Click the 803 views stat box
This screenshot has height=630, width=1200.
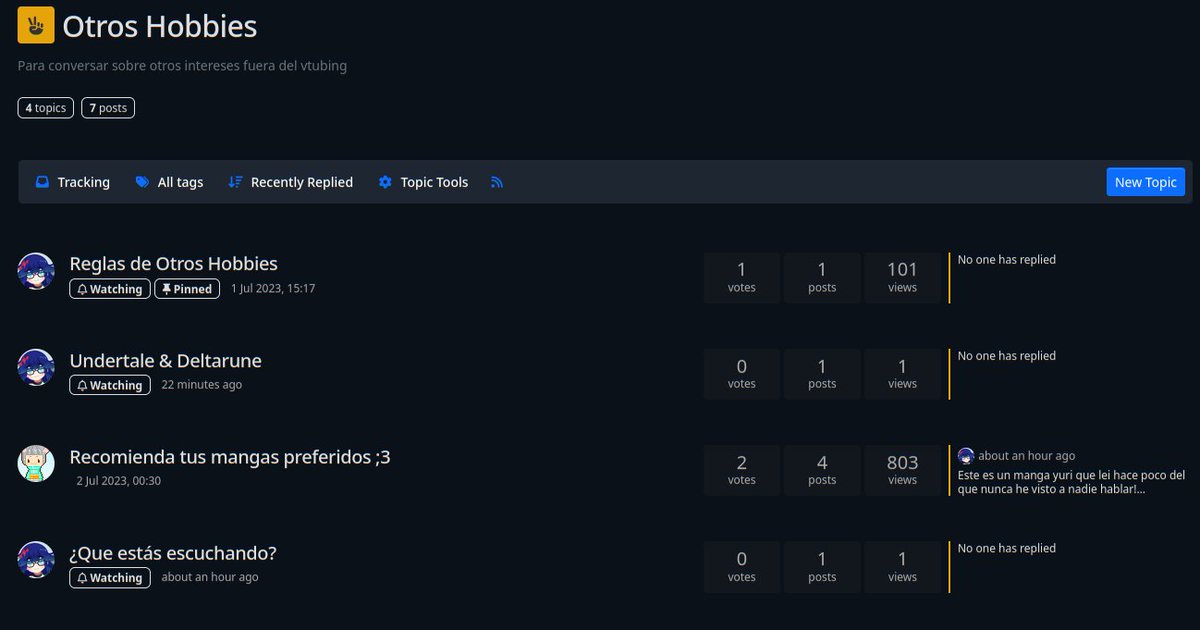pos(902,470)
